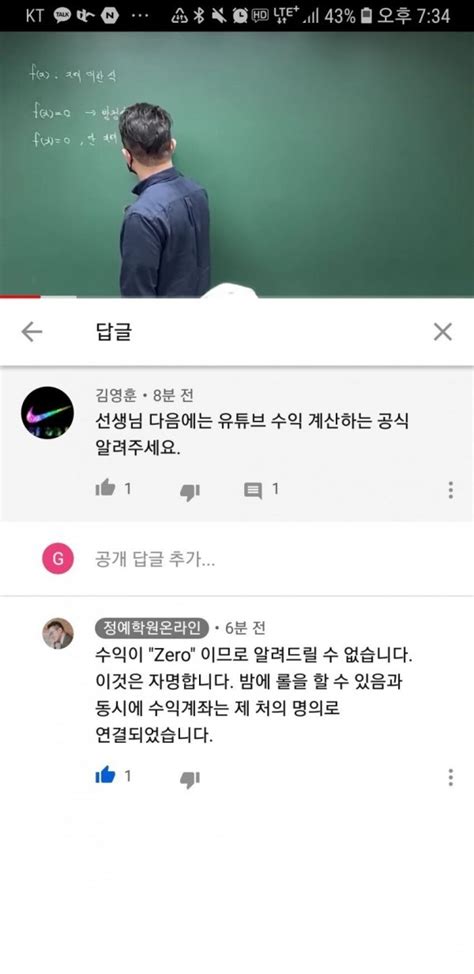Tap the Naver N notification icon
This screenshot has height=974, width=474.
(x=109, y=16)
